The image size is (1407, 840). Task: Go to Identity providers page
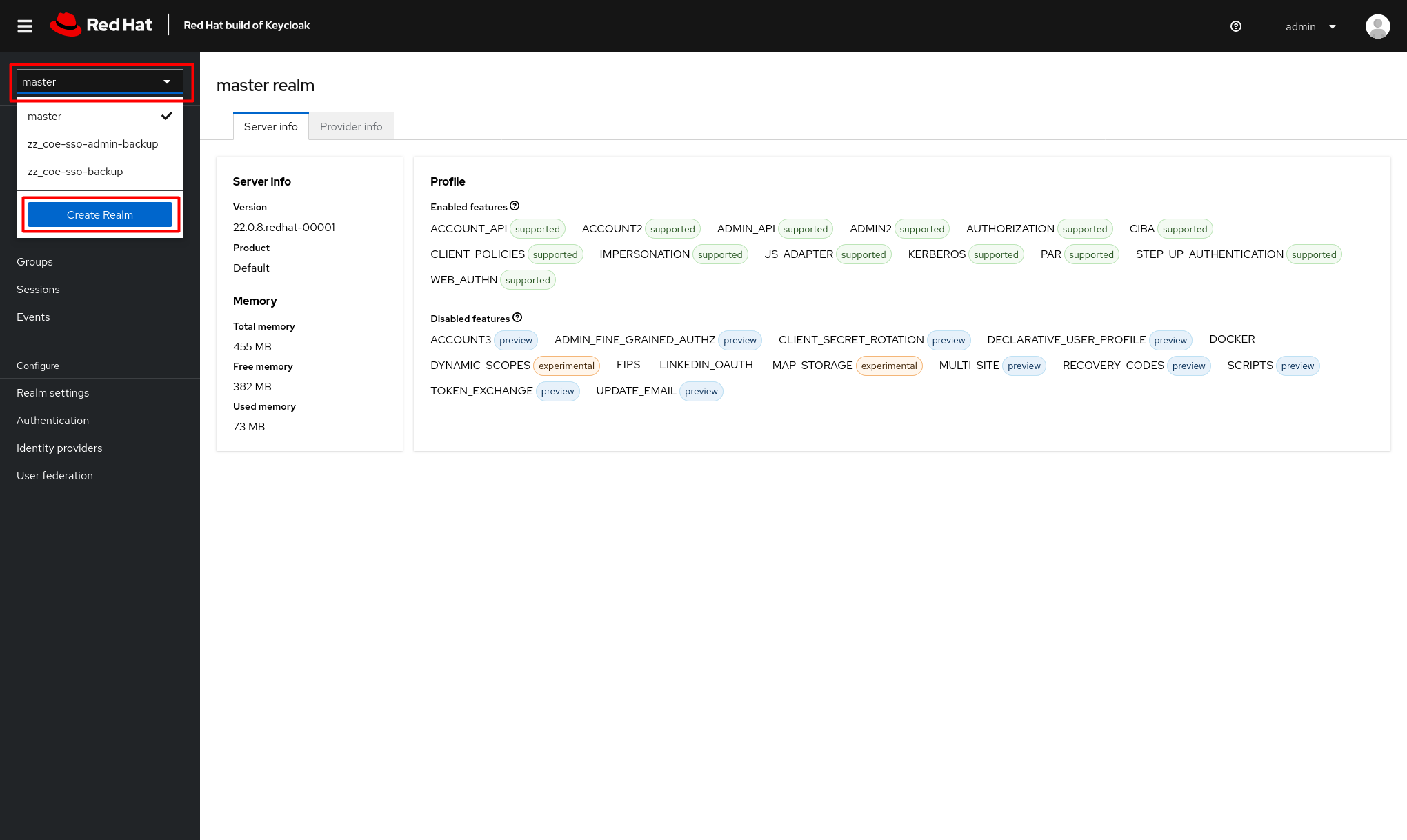(59, 448)
